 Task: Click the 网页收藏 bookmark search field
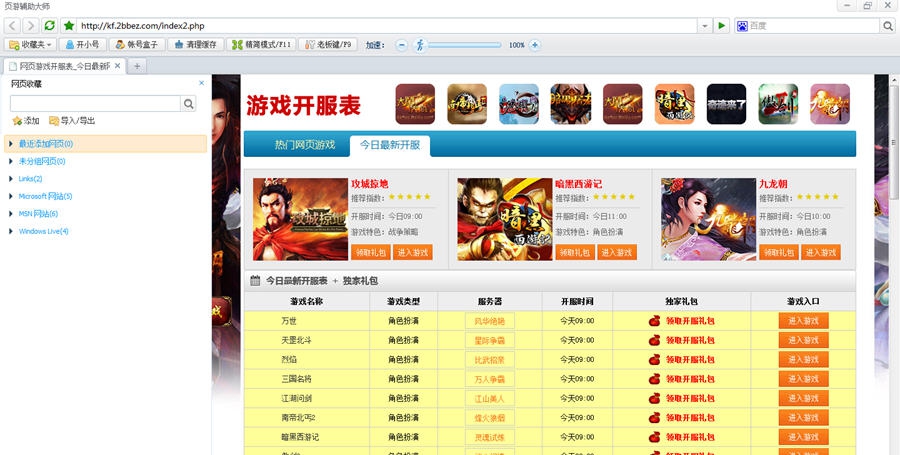pos(95,103)
